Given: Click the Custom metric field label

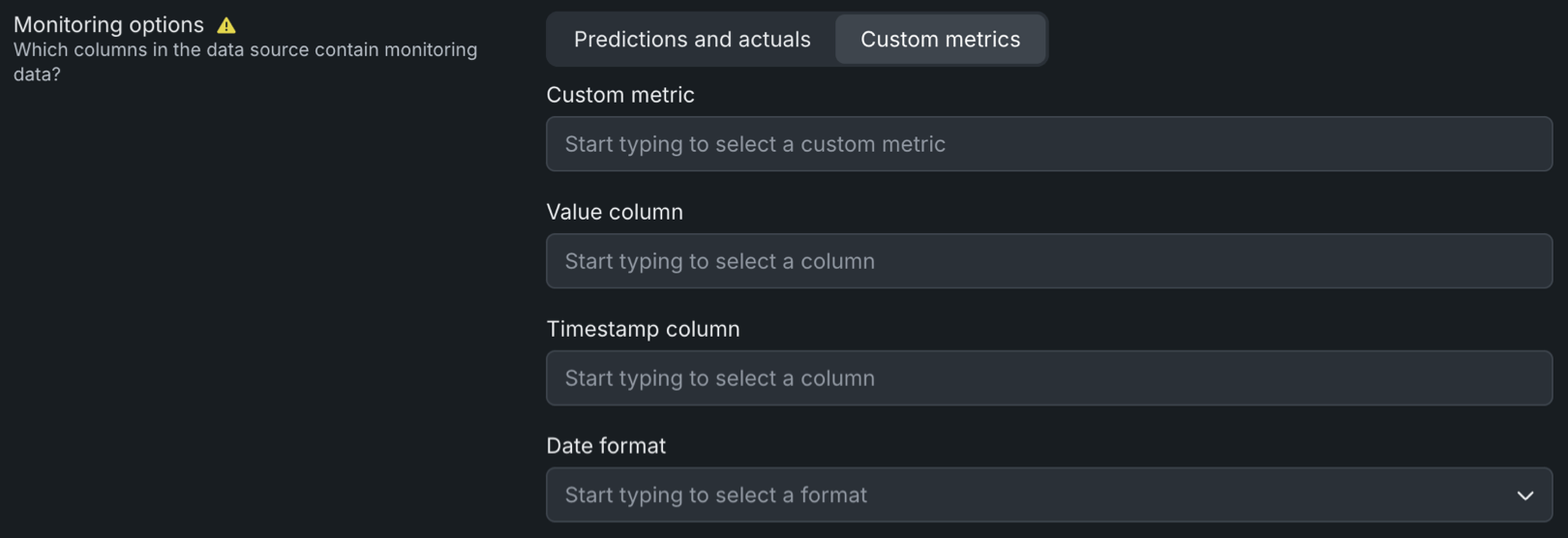Looking at the screenshot, I should click(620, 95).
